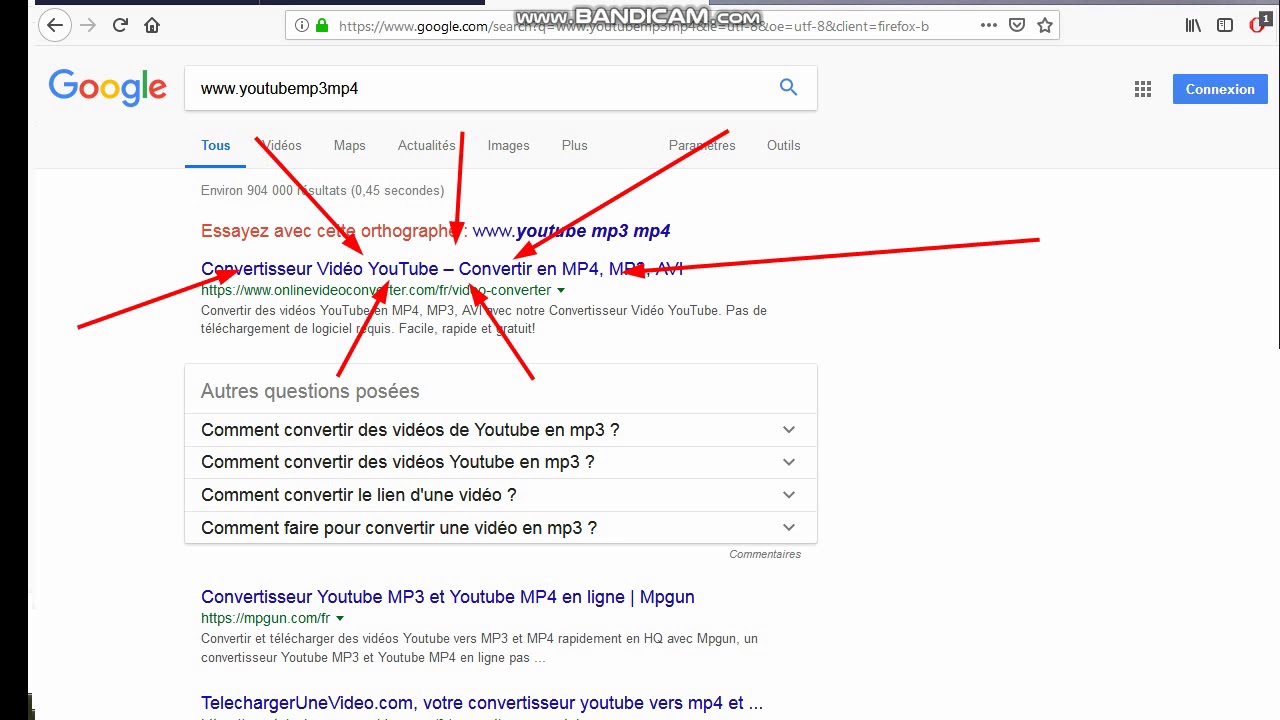1280x720 pixels.
Task: Open the Outils search tools
Action: 783,145
